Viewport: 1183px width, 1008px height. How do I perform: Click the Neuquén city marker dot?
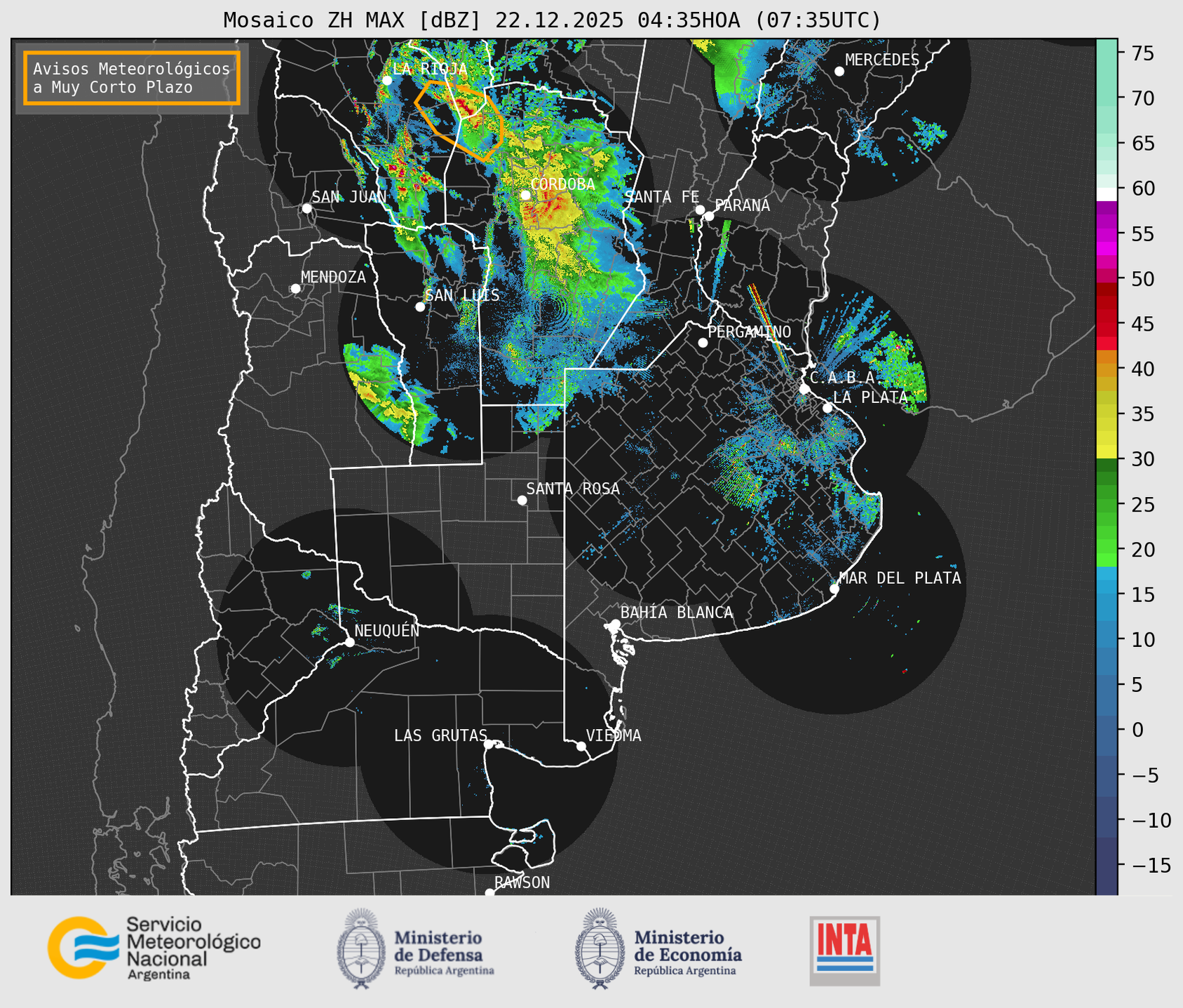(x=349, y=642)
